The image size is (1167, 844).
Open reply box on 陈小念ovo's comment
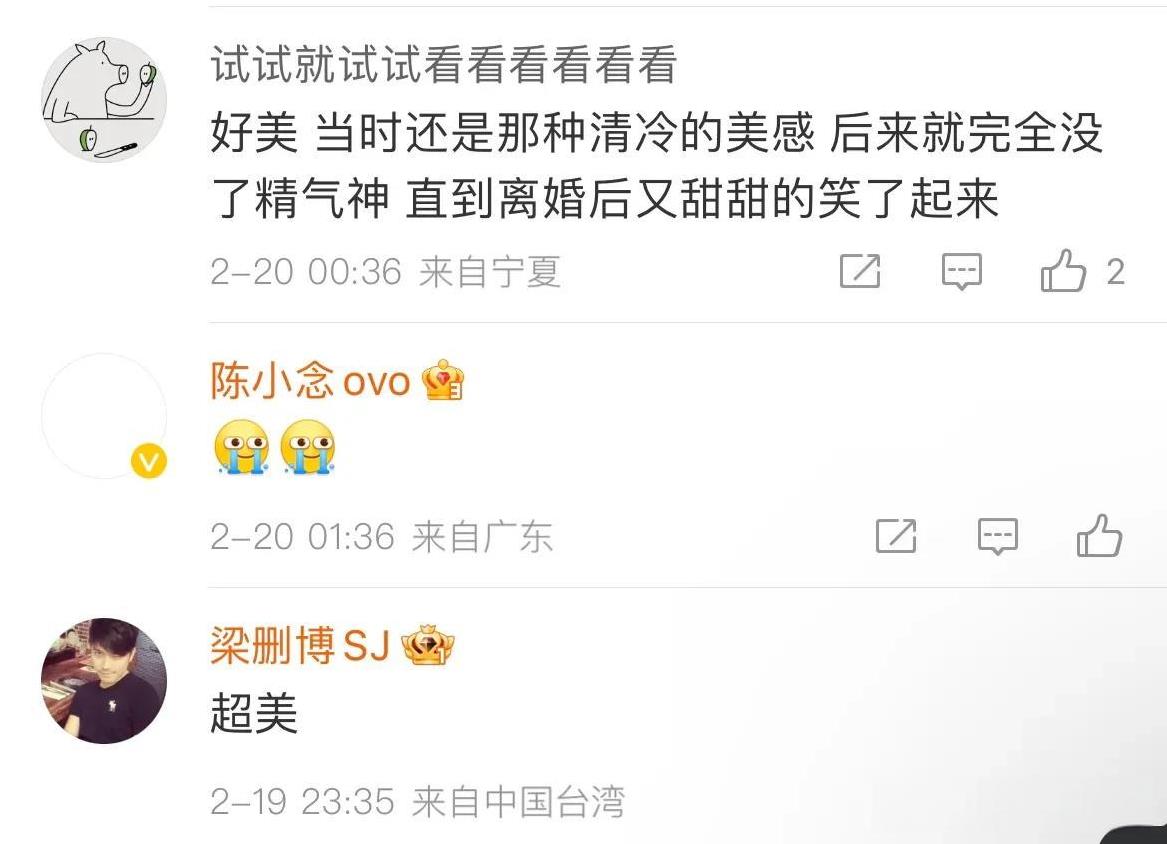pos(997,536)
